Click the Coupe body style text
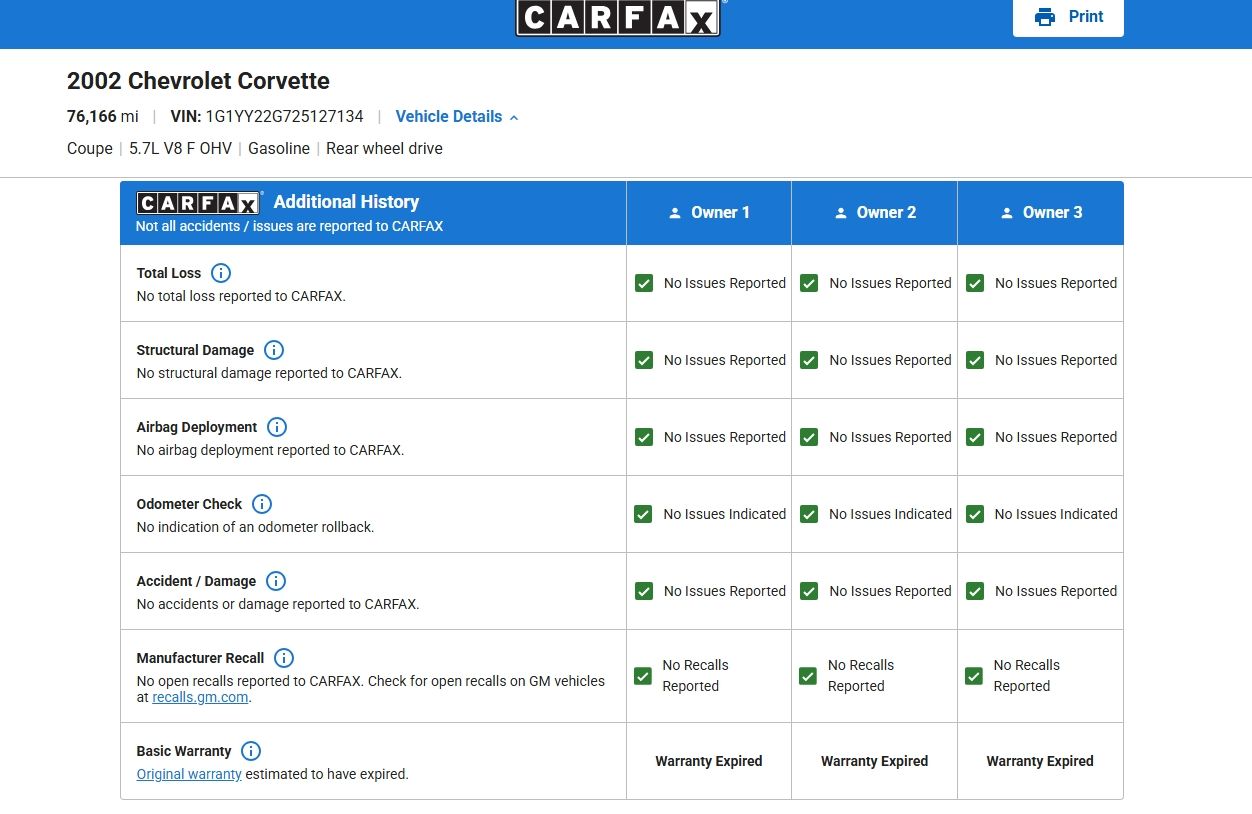The image size is (1252, 814). [x=89, y=148]
